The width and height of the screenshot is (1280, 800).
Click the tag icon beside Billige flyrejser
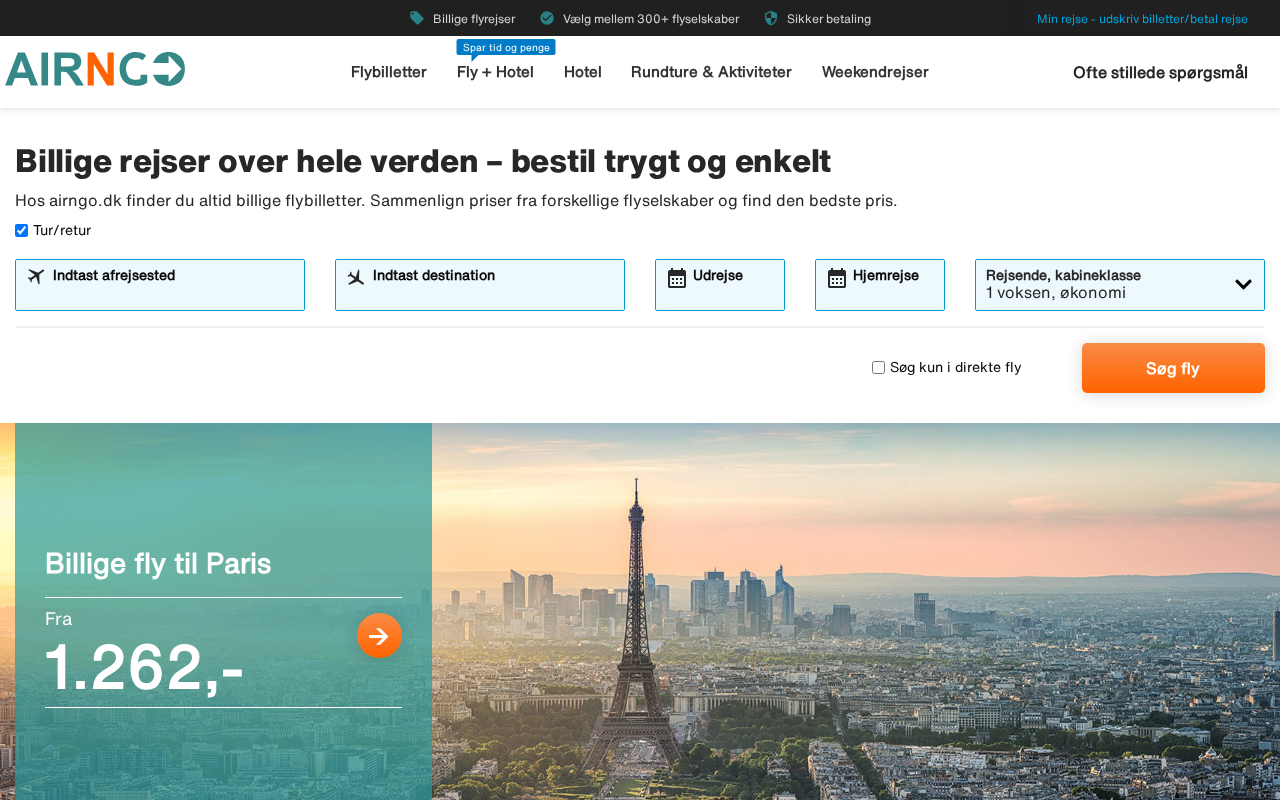pyautogui.click(x=417, y=18)
